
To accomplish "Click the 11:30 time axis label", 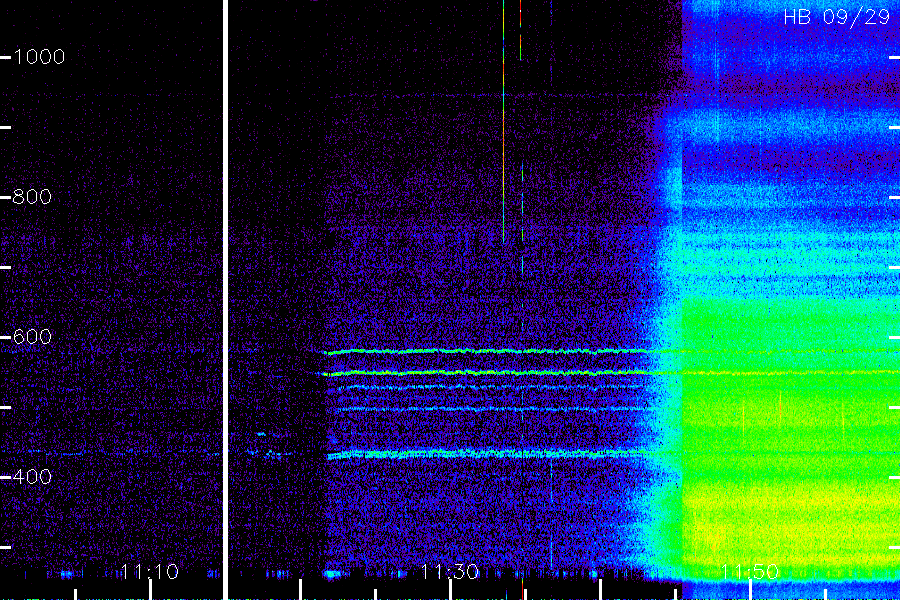I will [449, 572].
